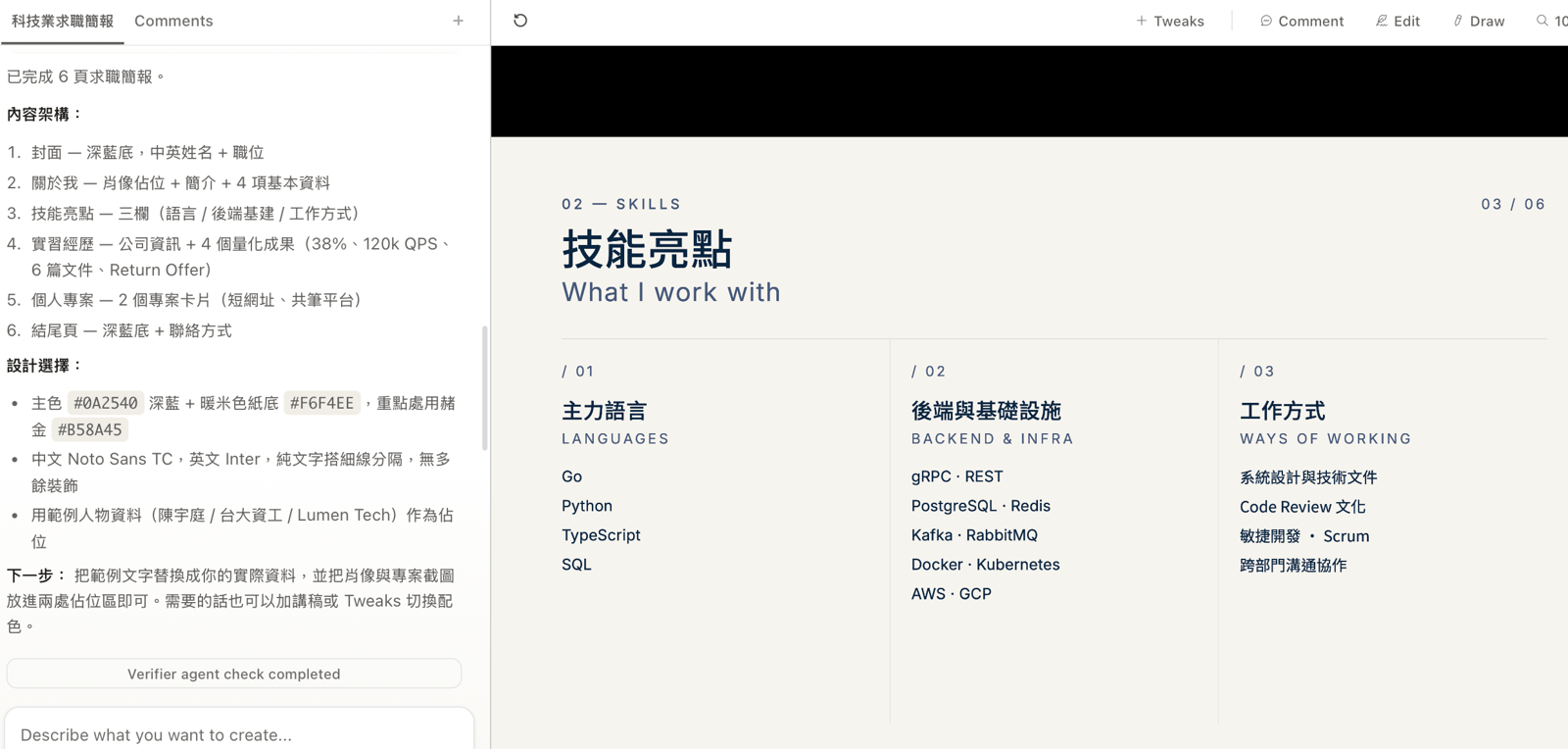Click the Verifier agent check completed bar
Screen dimensions: 1568x749
pyautogui.click(x=234, y=674)
